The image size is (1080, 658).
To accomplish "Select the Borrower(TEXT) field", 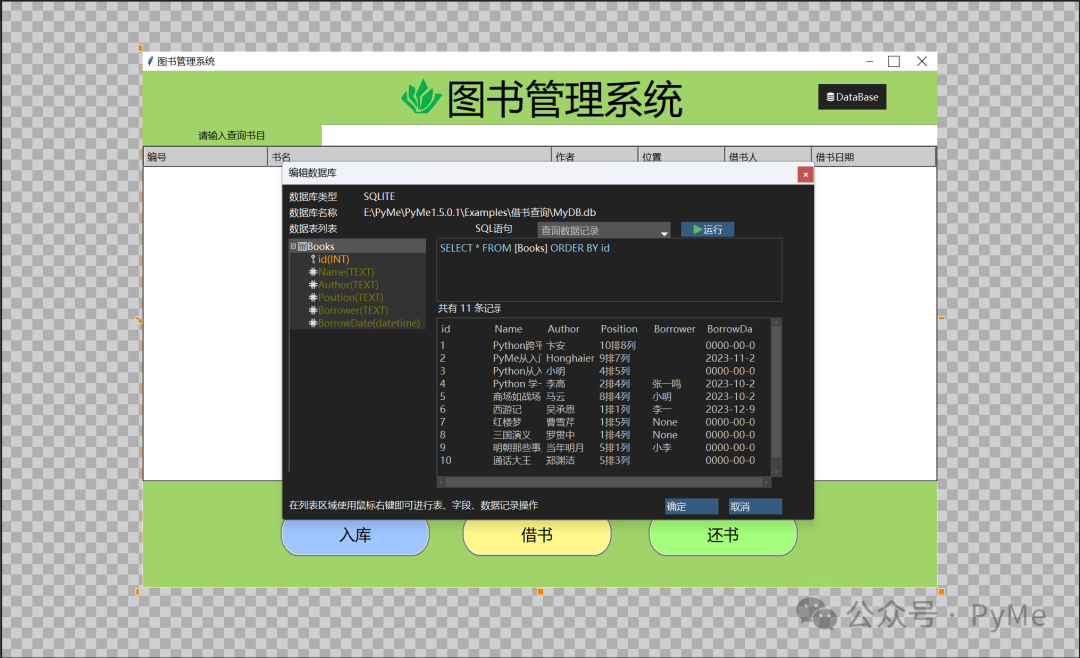I will coord(353,310).
